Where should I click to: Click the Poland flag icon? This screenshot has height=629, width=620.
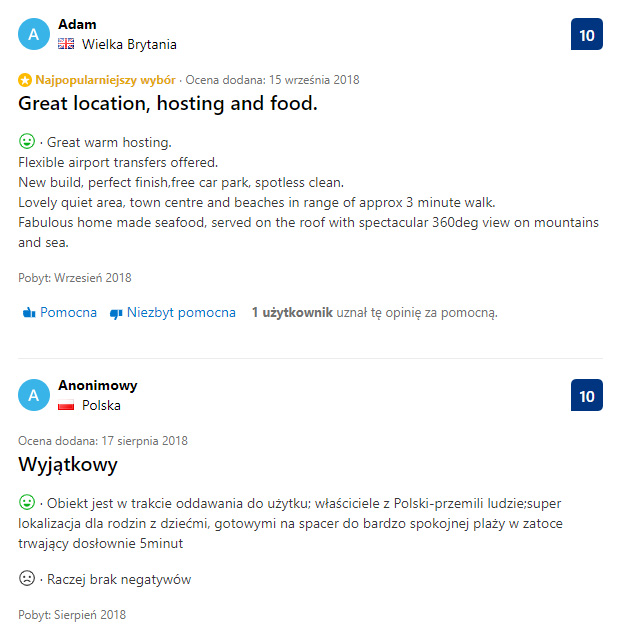click(67, 406)
